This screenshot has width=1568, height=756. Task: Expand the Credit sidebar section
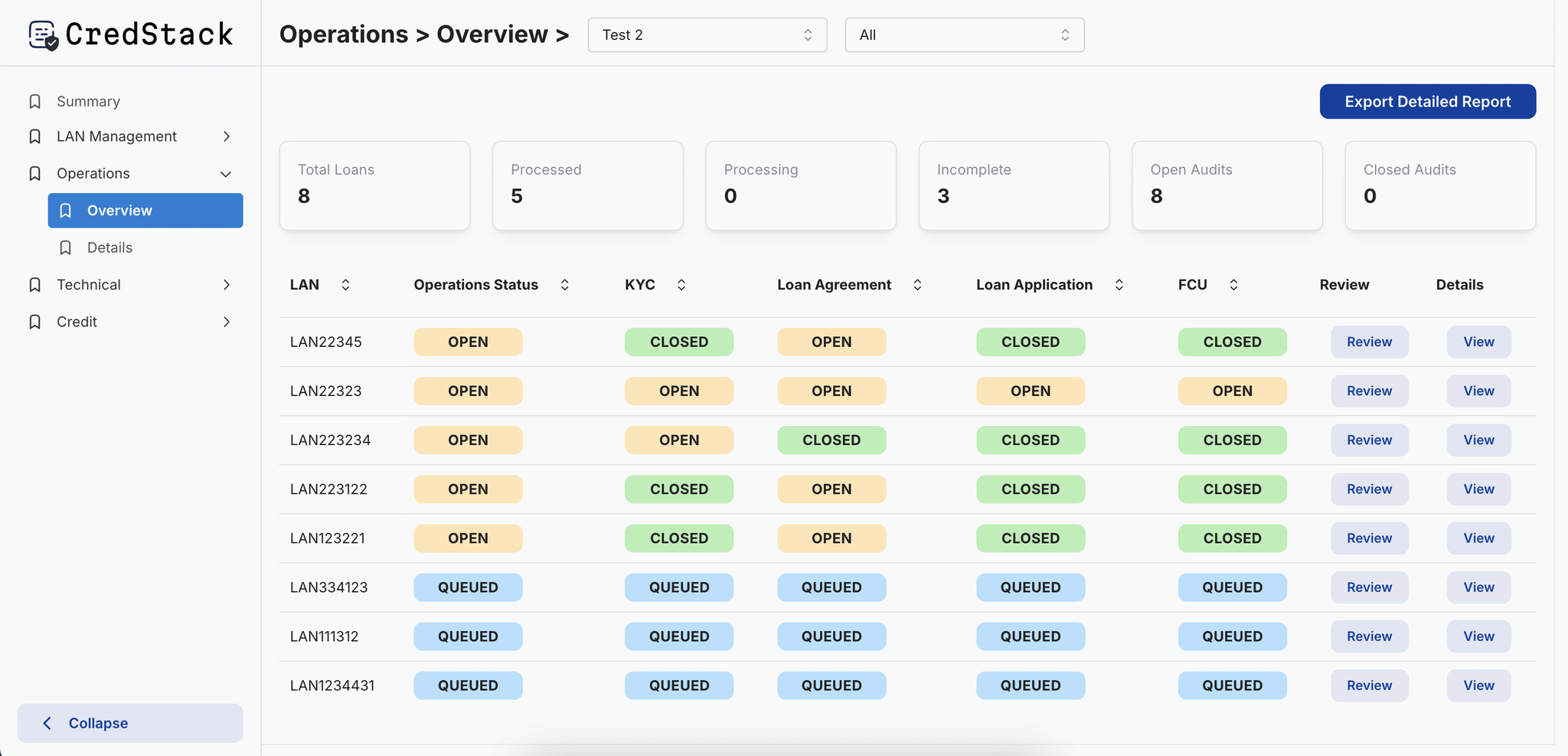pyautogui.click(x=226, y=322)
